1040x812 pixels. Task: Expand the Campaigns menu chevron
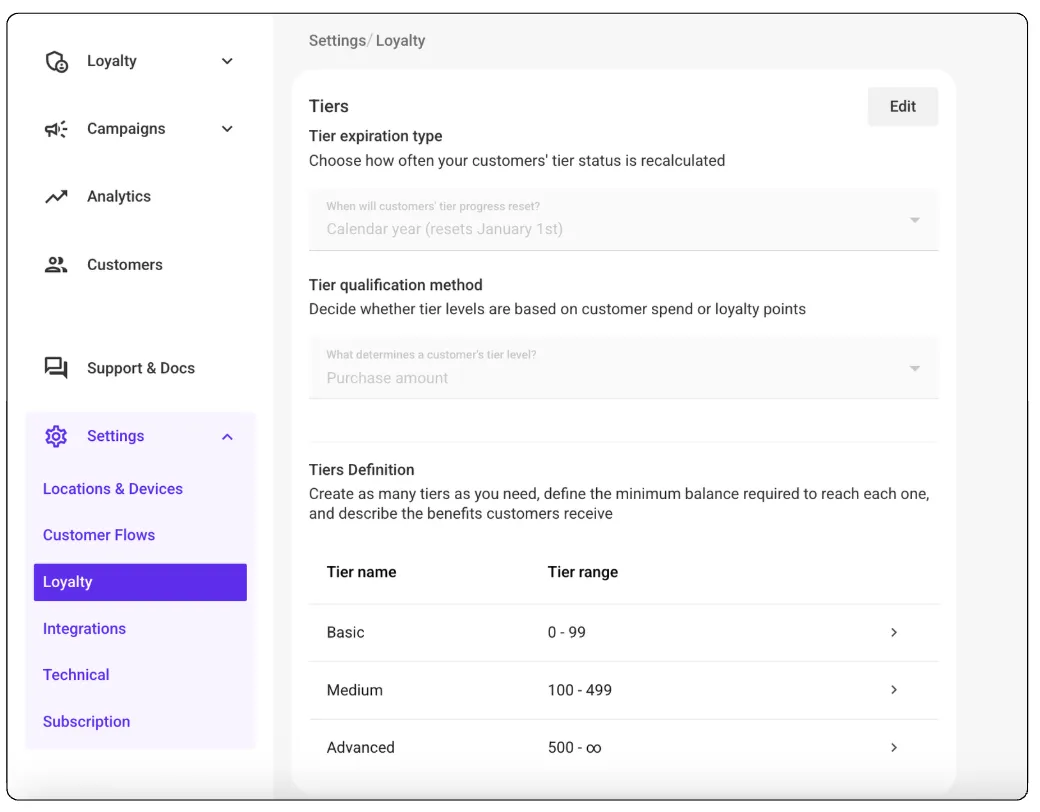pos(227,129)
